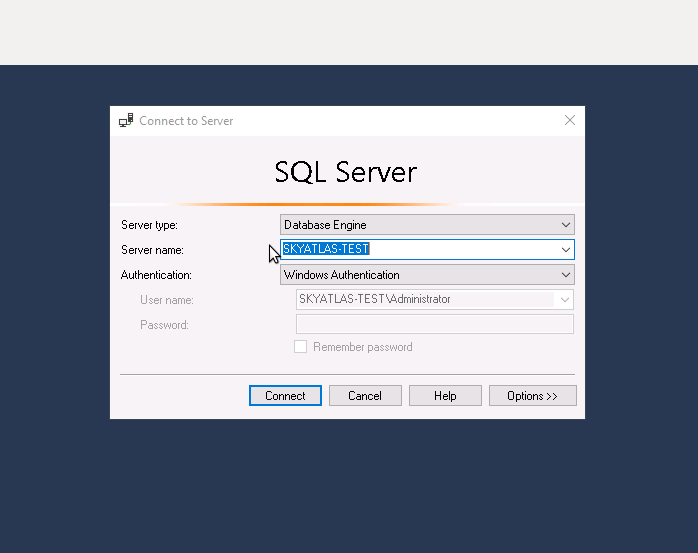Click the Cancel button
This screenshot has width=698, height=553.
365,396
